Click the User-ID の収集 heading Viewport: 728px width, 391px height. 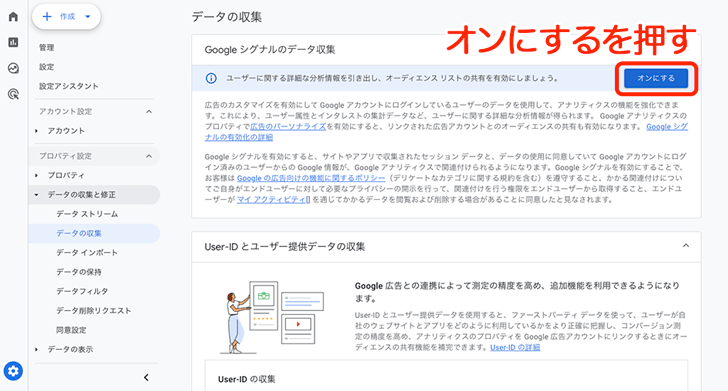(x=247, y=379)
